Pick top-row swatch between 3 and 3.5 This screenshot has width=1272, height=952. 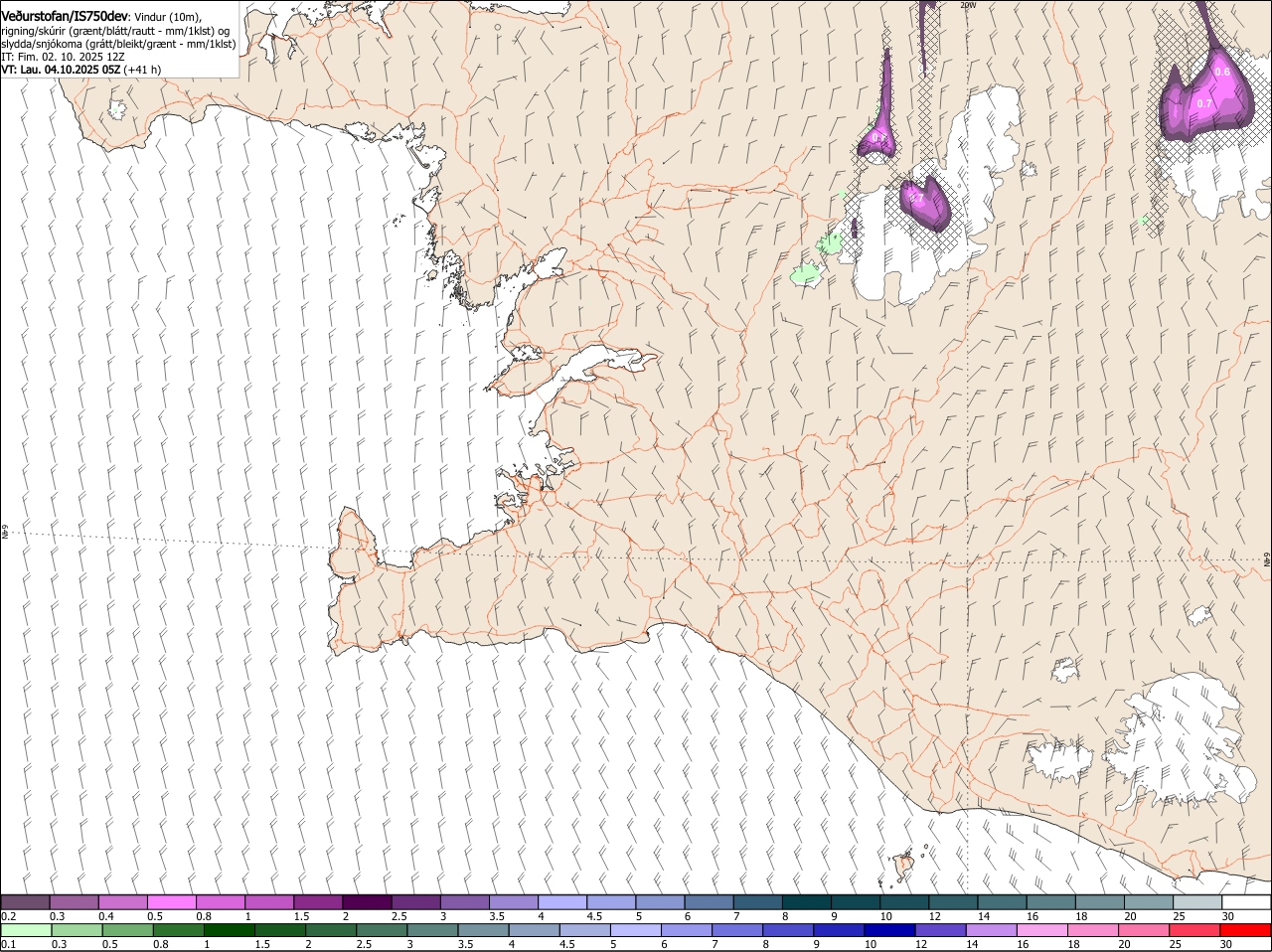click(x=464, y=902)
